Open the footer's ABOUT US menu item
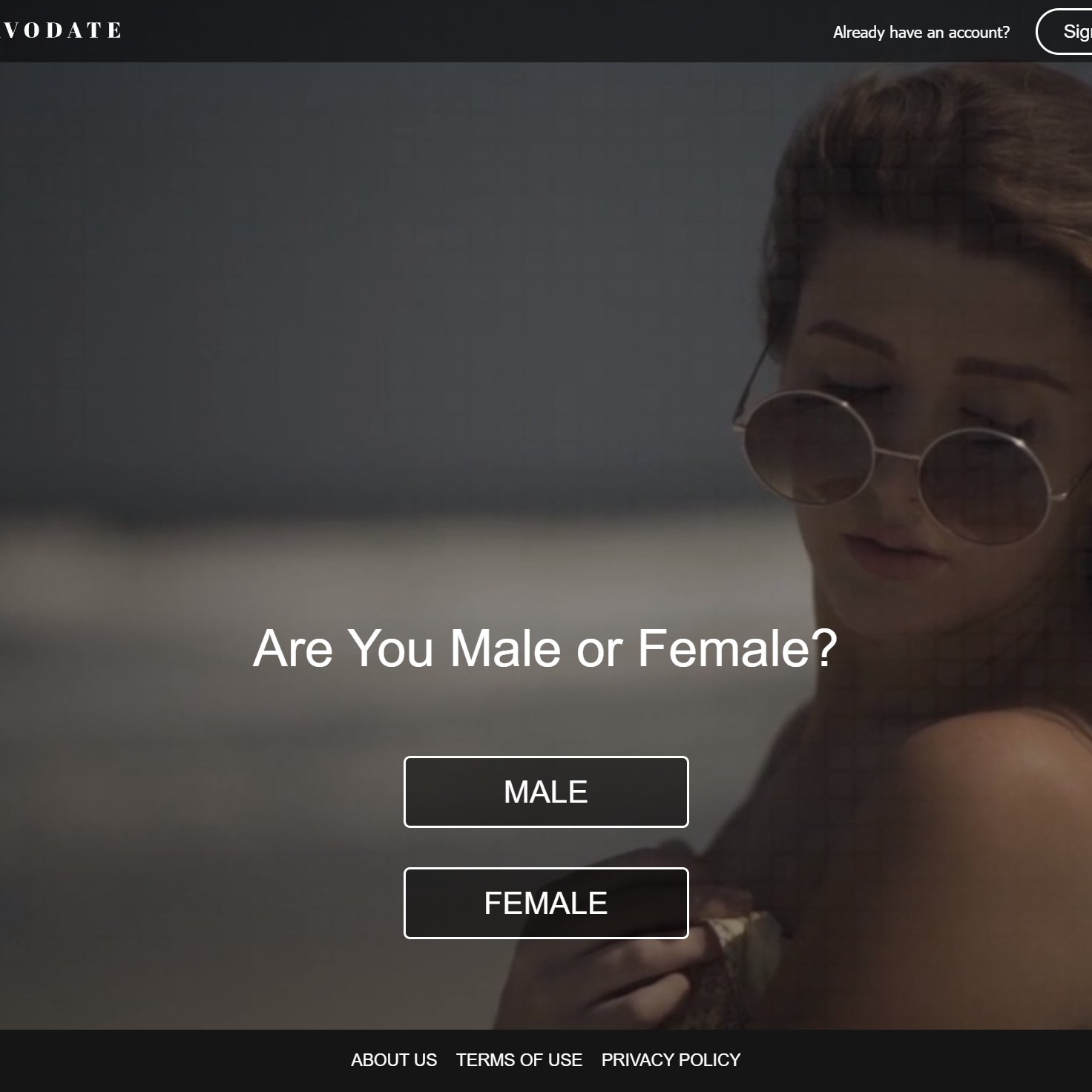The height and width of the screenshot is (1092, 1092). point(394,1060)
